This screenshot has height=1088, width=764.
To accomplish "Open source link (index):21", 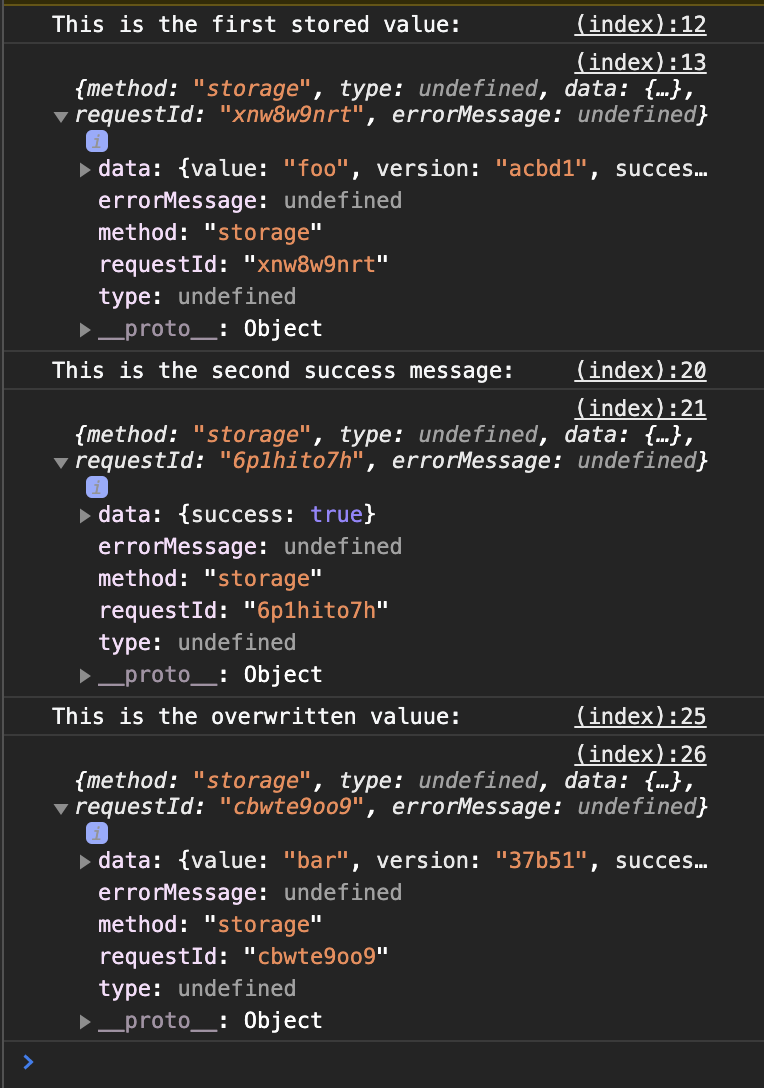I will (x=640, y=409).
